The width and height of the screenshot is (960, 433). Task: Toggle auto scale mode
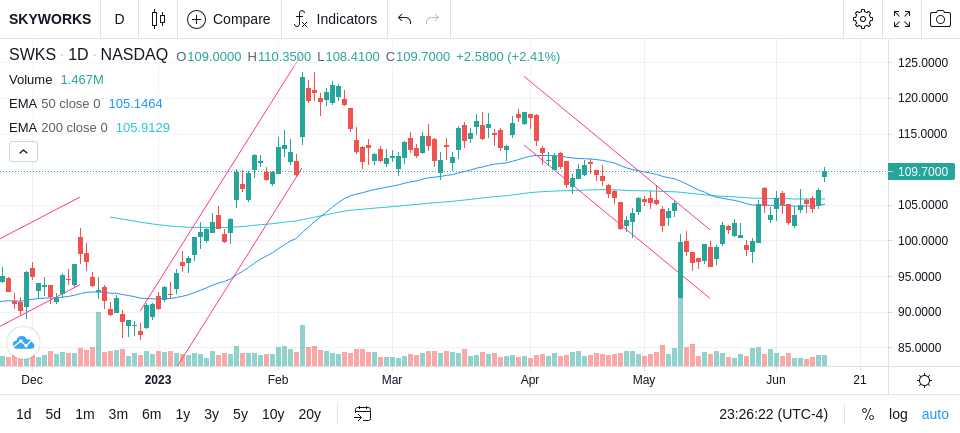tap(935, 415)
